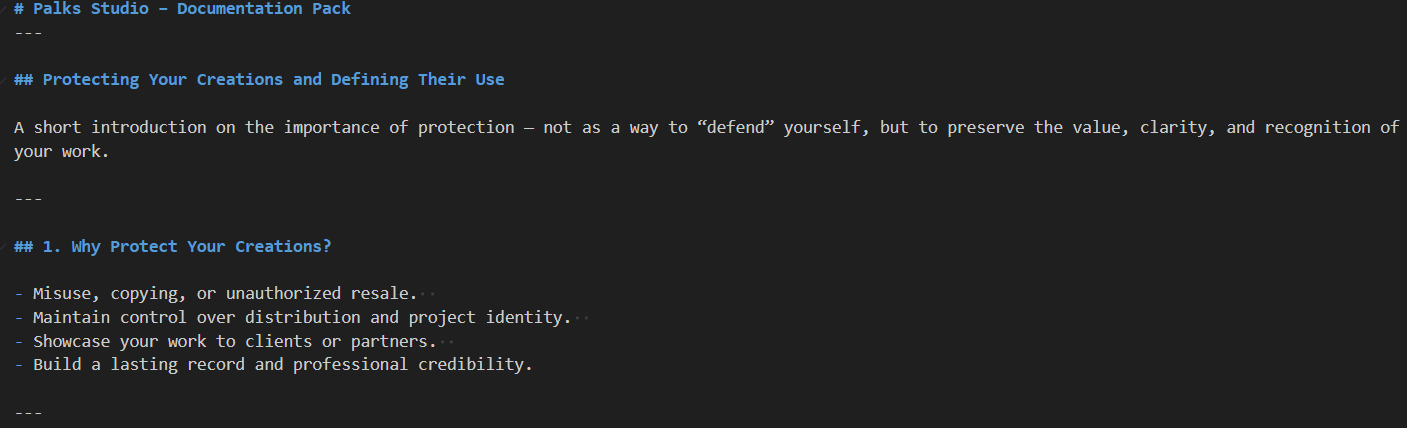Image resolution: width=1407 pixels, height=428 pixels.
Task: Click the last horizontal rule at bottom
Action: (x=28, y=412)
